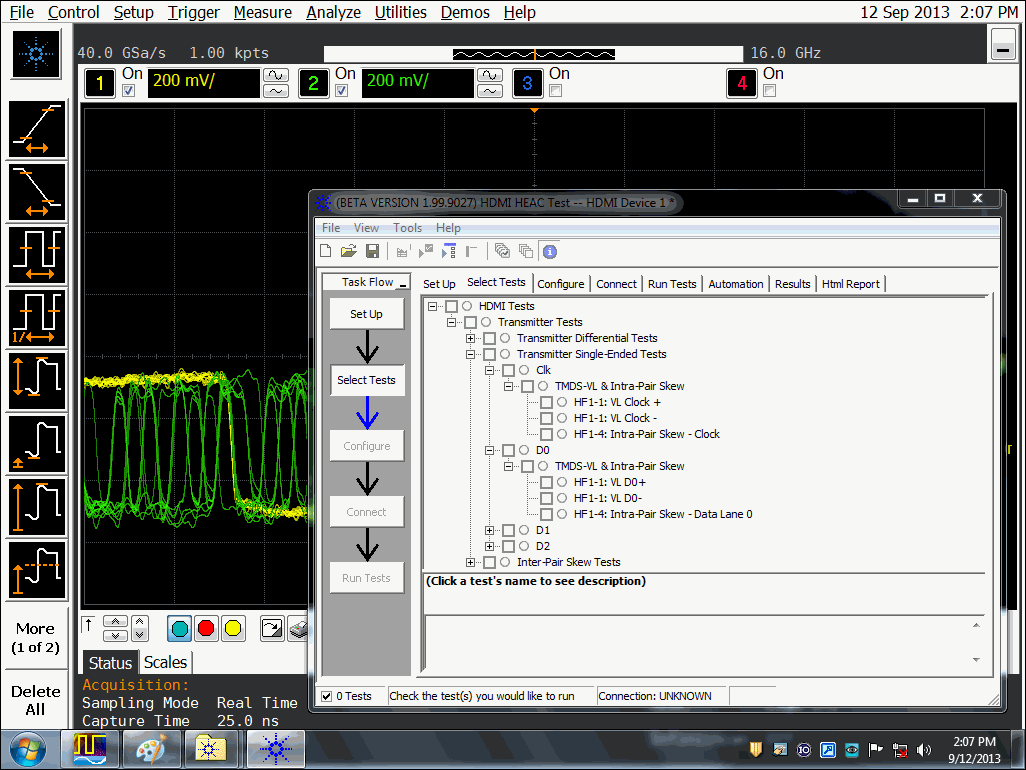The width and height of the screenshot is (1026, 770).
Task: Click the save icon in HDMI toolbar
Action: pos(372,251)
